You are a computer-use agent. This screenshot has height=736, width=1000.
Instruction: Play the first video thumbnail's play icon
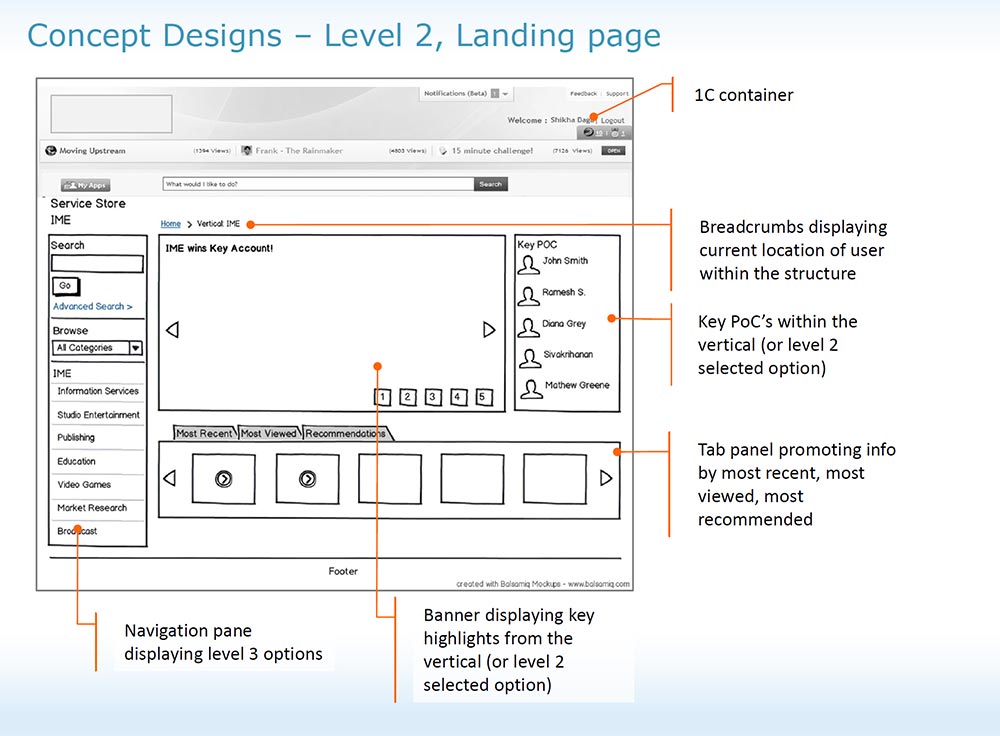pos(223,477)
